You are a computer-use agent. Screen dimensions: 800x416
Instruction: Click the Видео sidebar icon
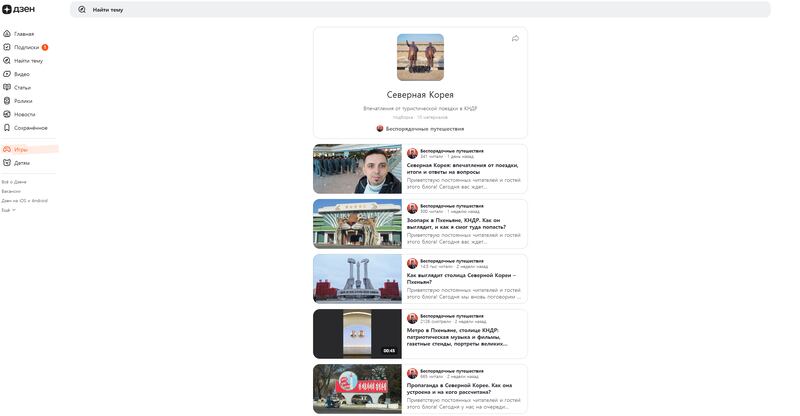7,74
